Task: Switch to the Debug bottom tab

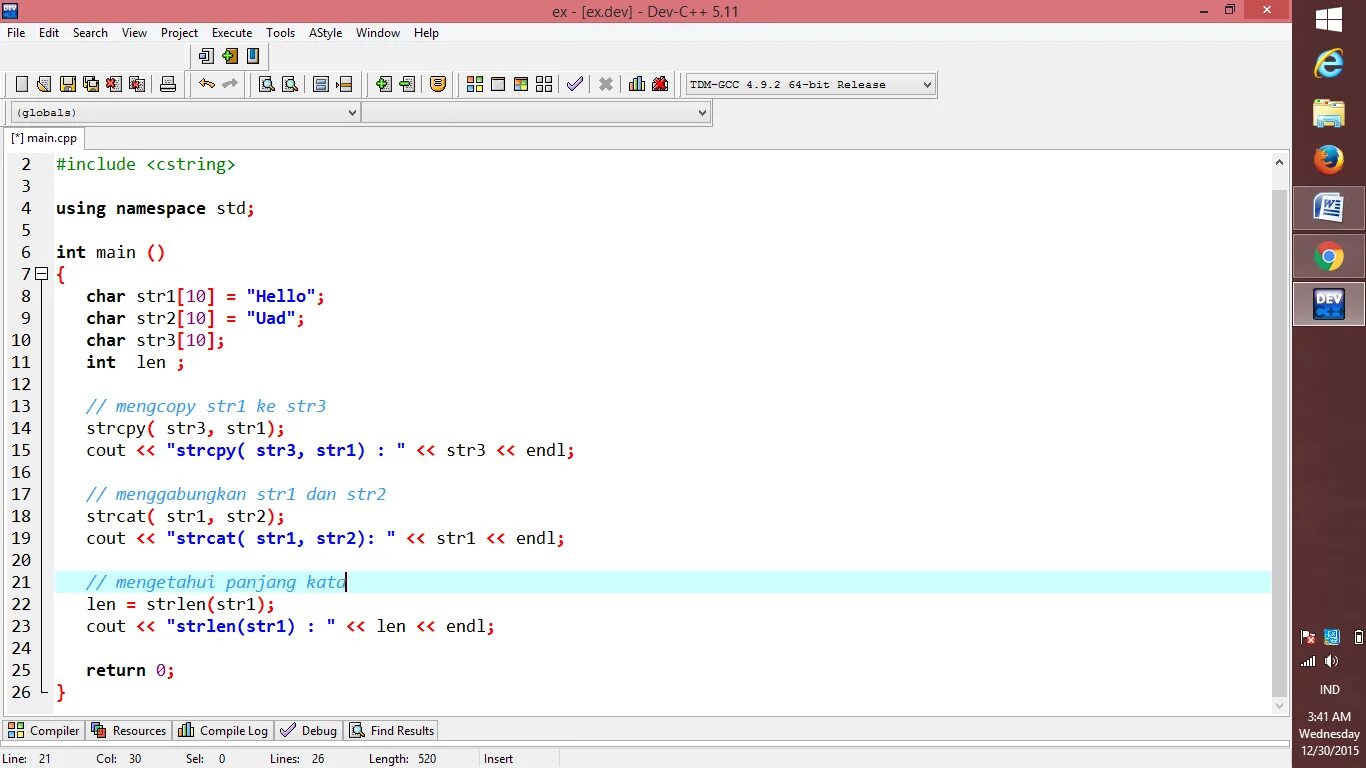Action: pyautogui.click(x=309, y=731)
